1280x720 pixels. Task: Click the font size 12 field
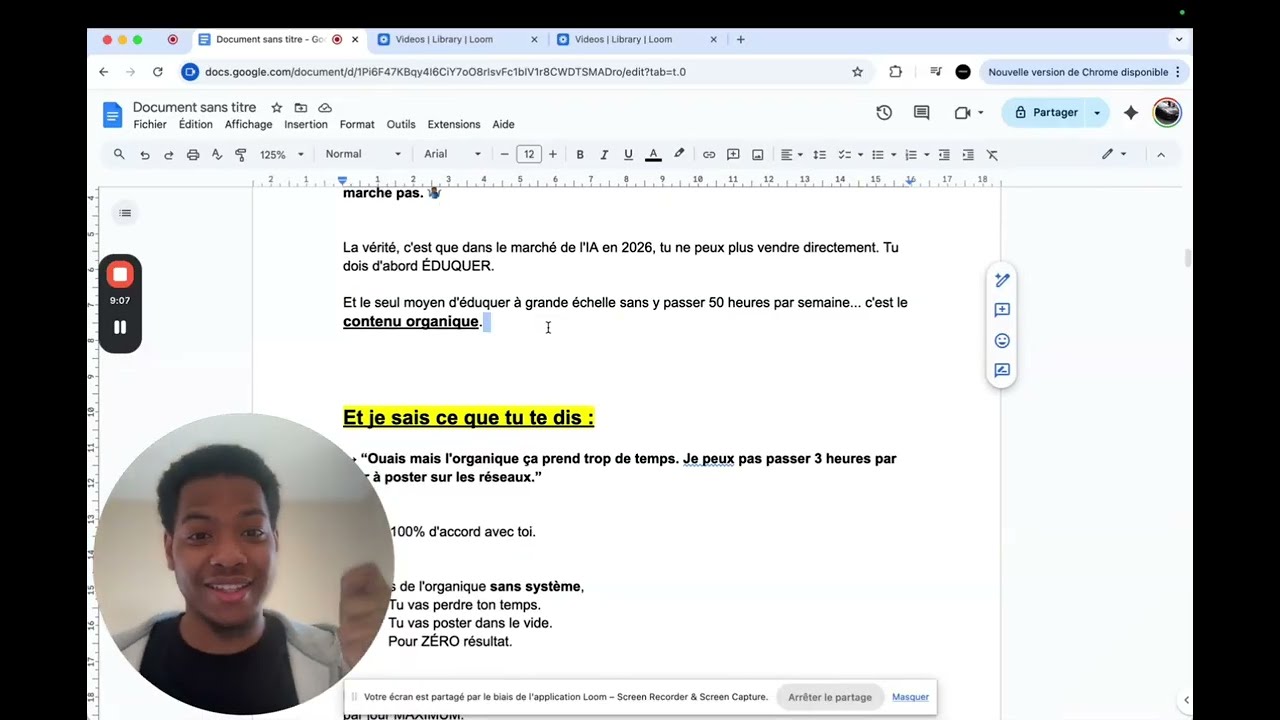coord(529,154)
